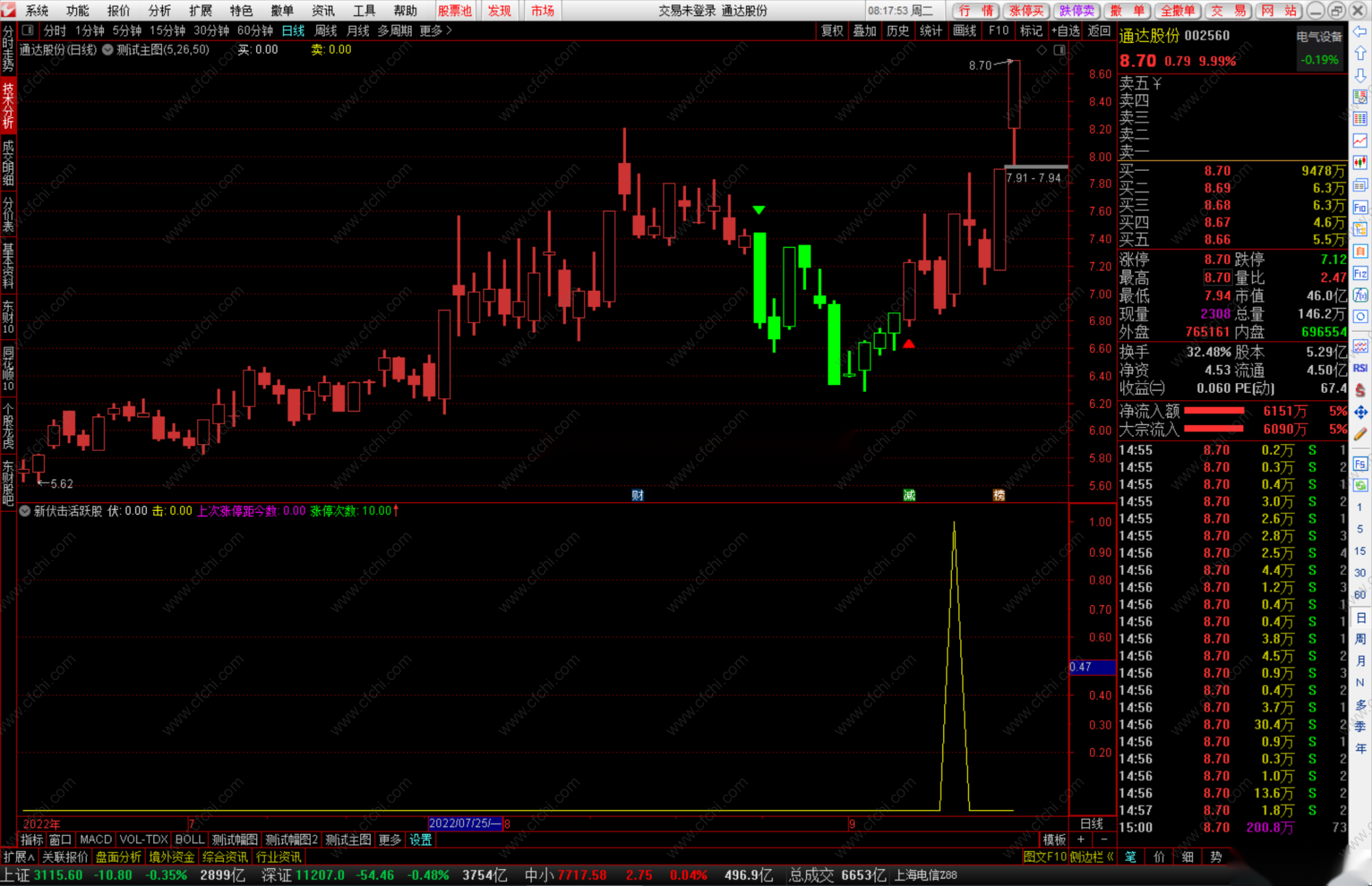Image resolution: width=1372 pixels, height=886 pixels.
Task: Toggle the panel layout icon beside 分时
Action: 28,30
